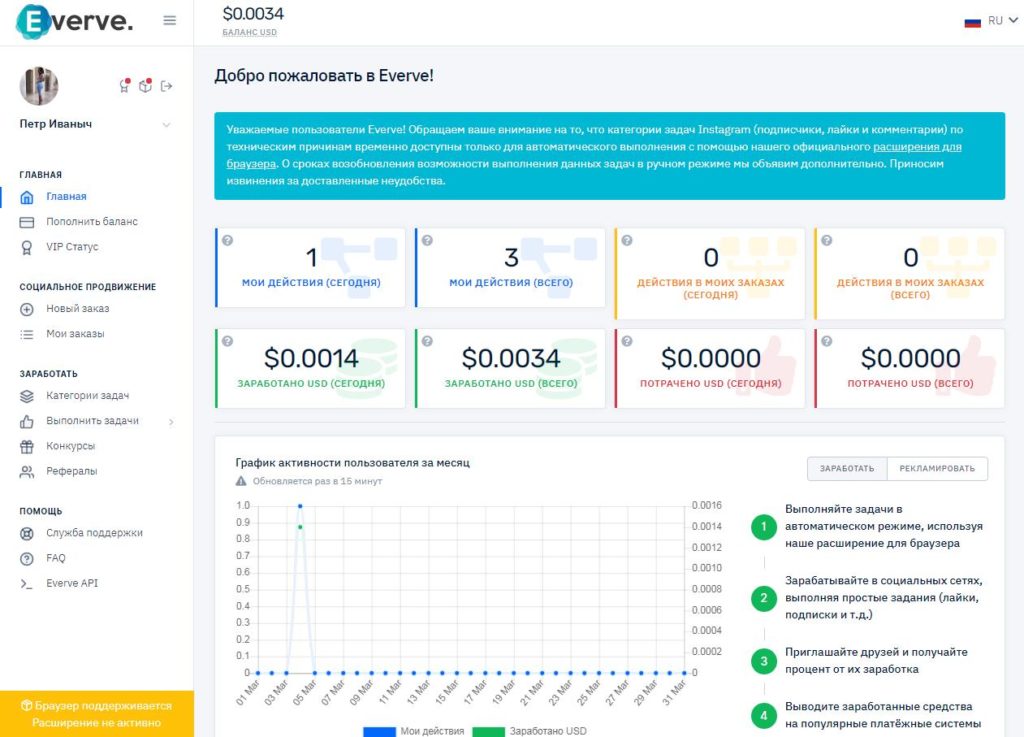Viewport: 1024px width, 737px height.
Task: Click the green step 1 circle
Action: (x=763, y=526)
